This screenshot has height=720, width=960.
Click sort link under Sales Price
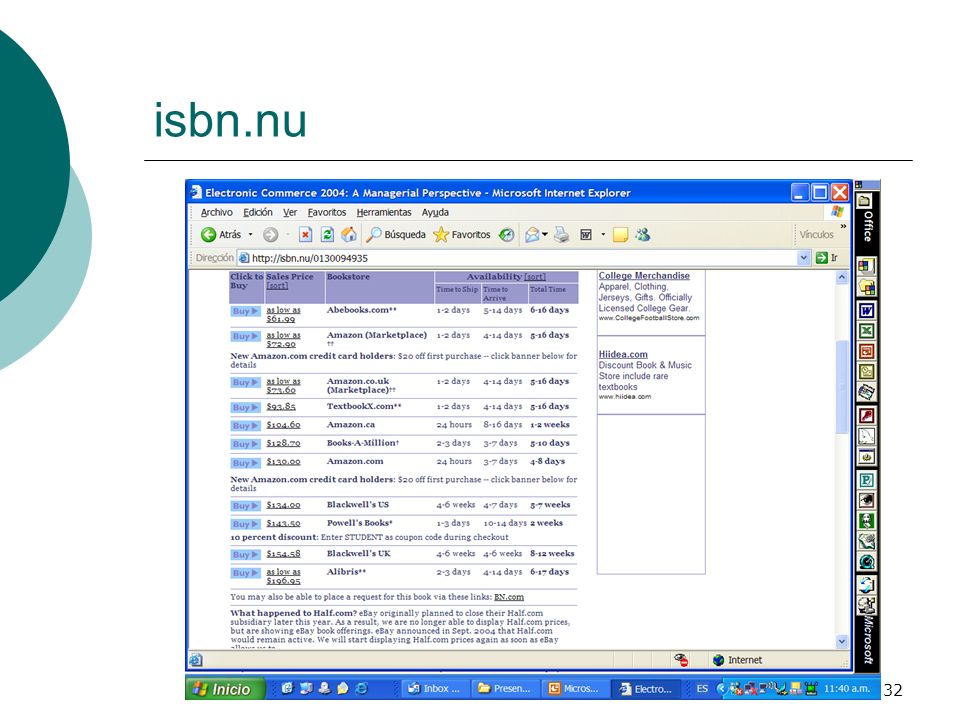[x=277, y=286]
